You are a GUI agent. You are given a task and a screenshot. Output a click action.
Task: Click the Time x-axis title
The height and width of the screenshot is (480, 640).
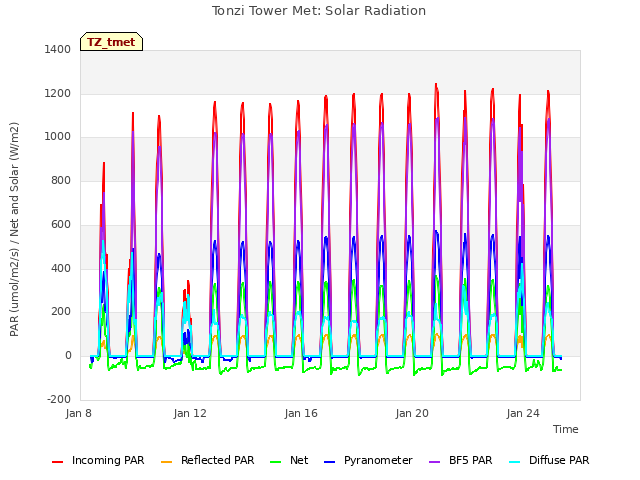pyautogui.click(x=566, y=429)
